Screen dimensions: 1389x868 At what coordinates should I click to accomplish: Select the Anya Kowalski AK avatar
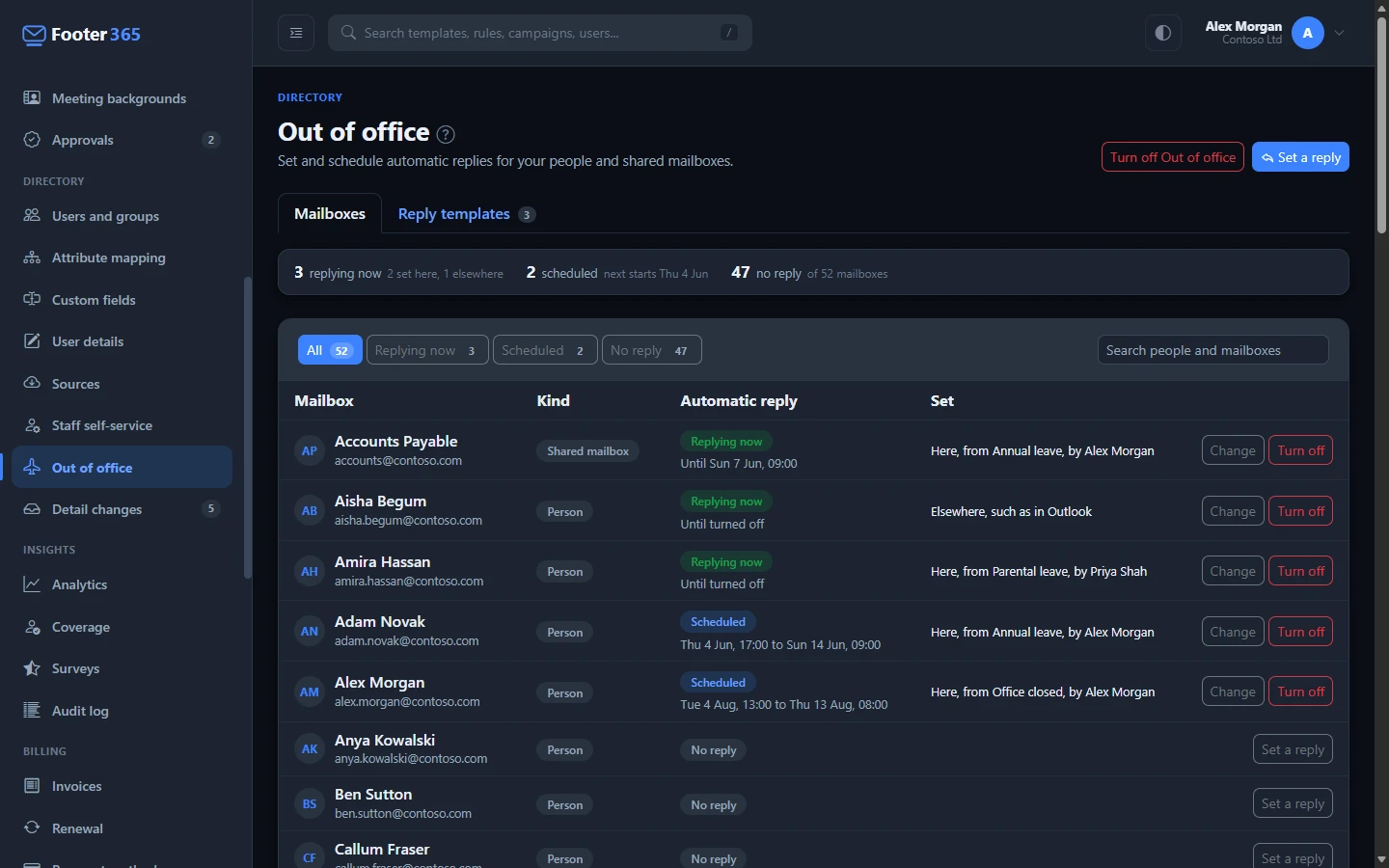point(310,749)
